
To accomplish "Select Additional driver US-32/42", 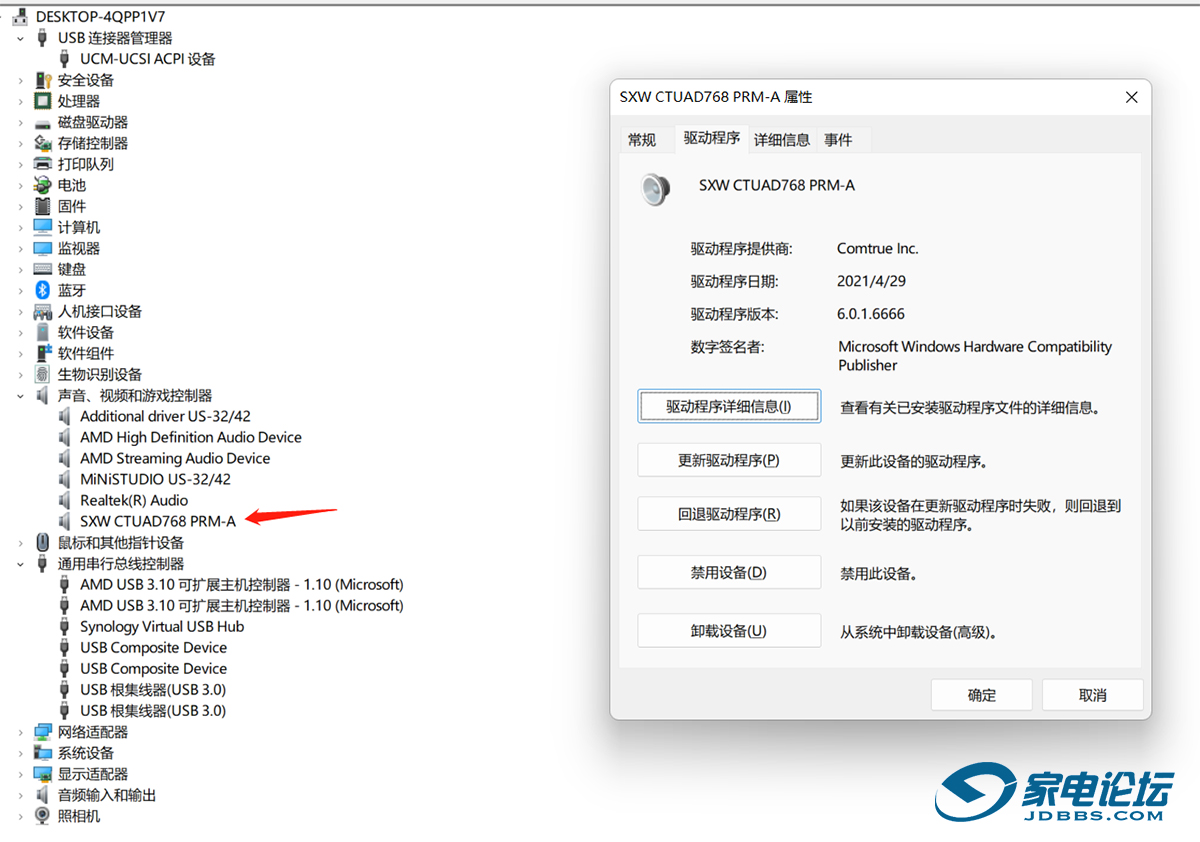I will coord(165,416).
